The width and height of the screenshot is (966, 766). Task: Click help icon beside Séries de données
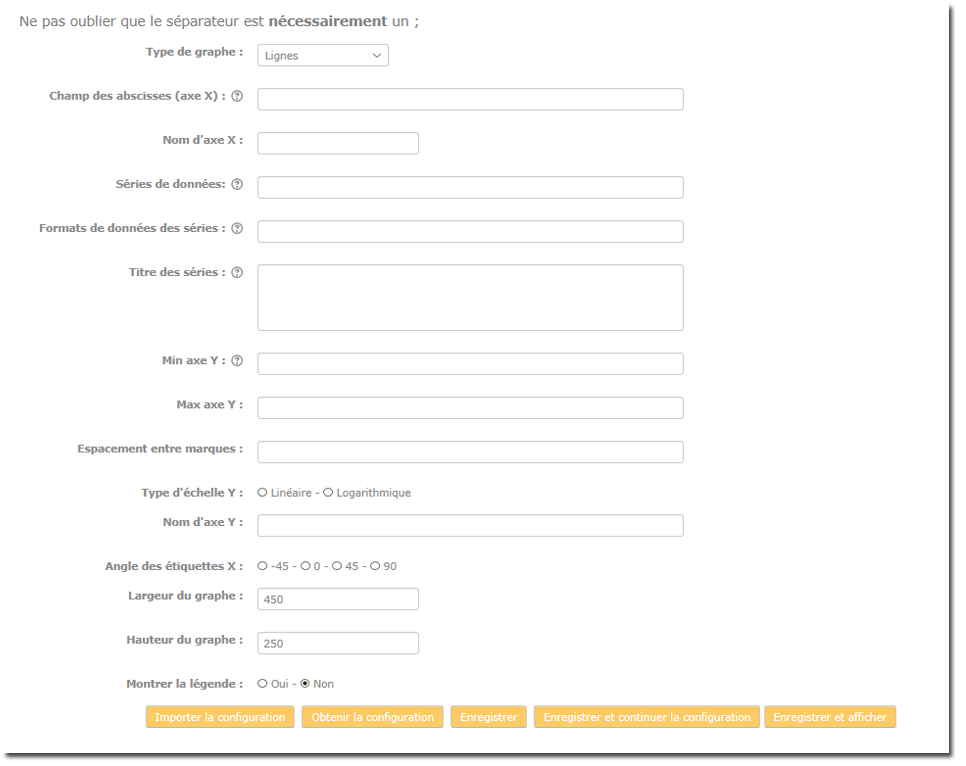click(237, 185)
